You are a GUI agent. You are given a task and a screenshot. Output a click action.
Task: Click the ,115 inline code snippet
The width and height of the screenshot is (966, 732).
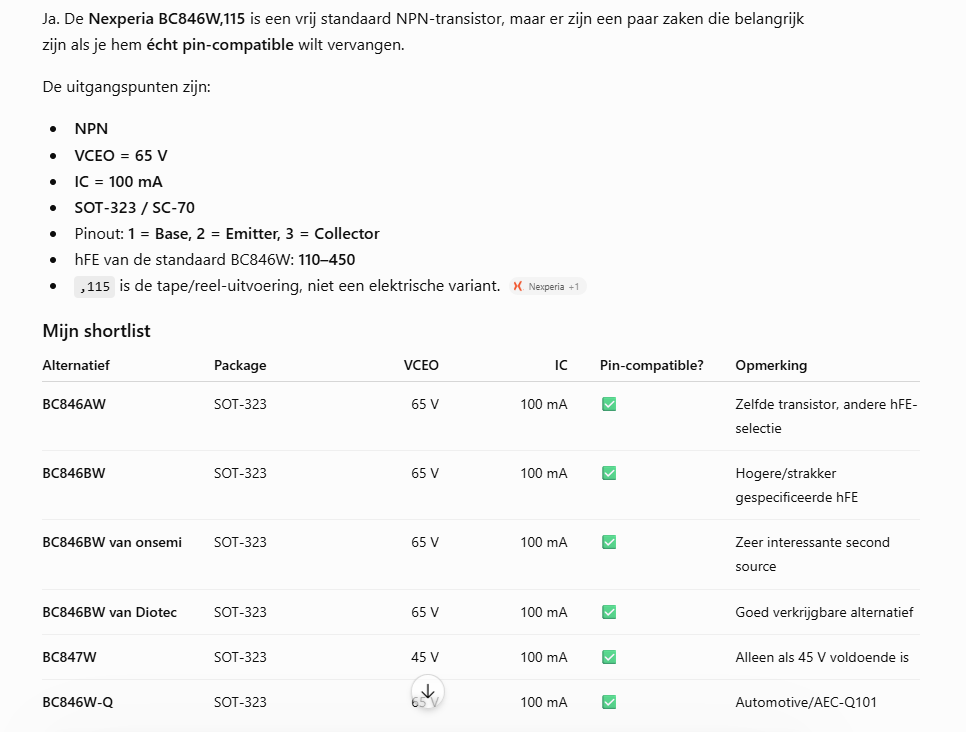94,287
